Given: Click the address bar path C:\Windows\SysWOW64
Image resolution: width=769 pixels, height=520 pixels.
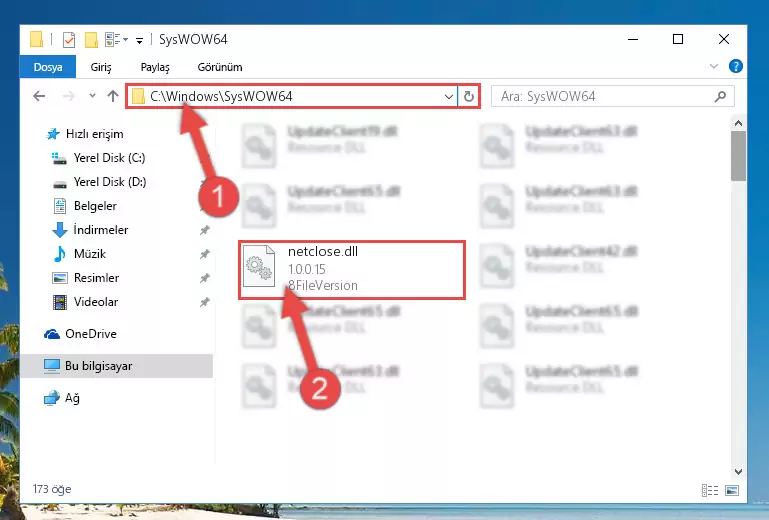Looking at the screenshot, I should pyautogui.click(x=221, y=96).
